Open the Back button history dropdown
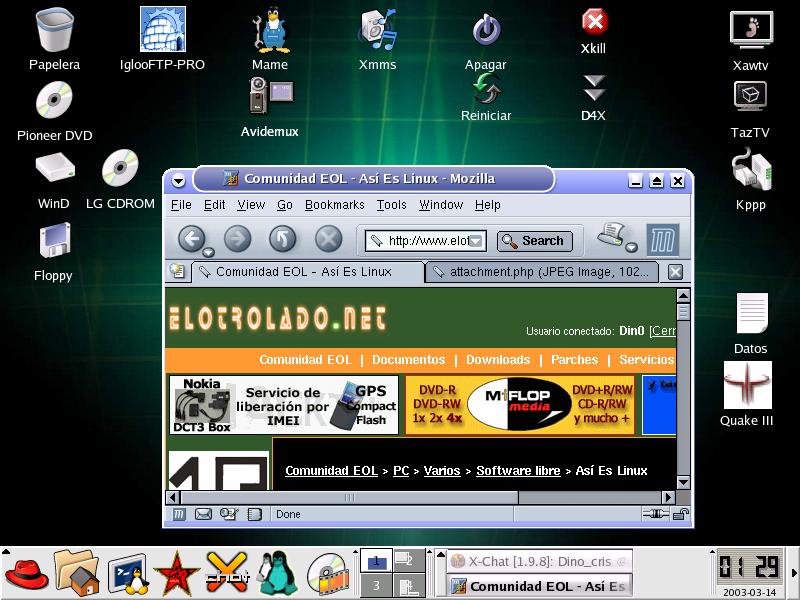This screenshot has width=800, height=600. tap(208, 252)
